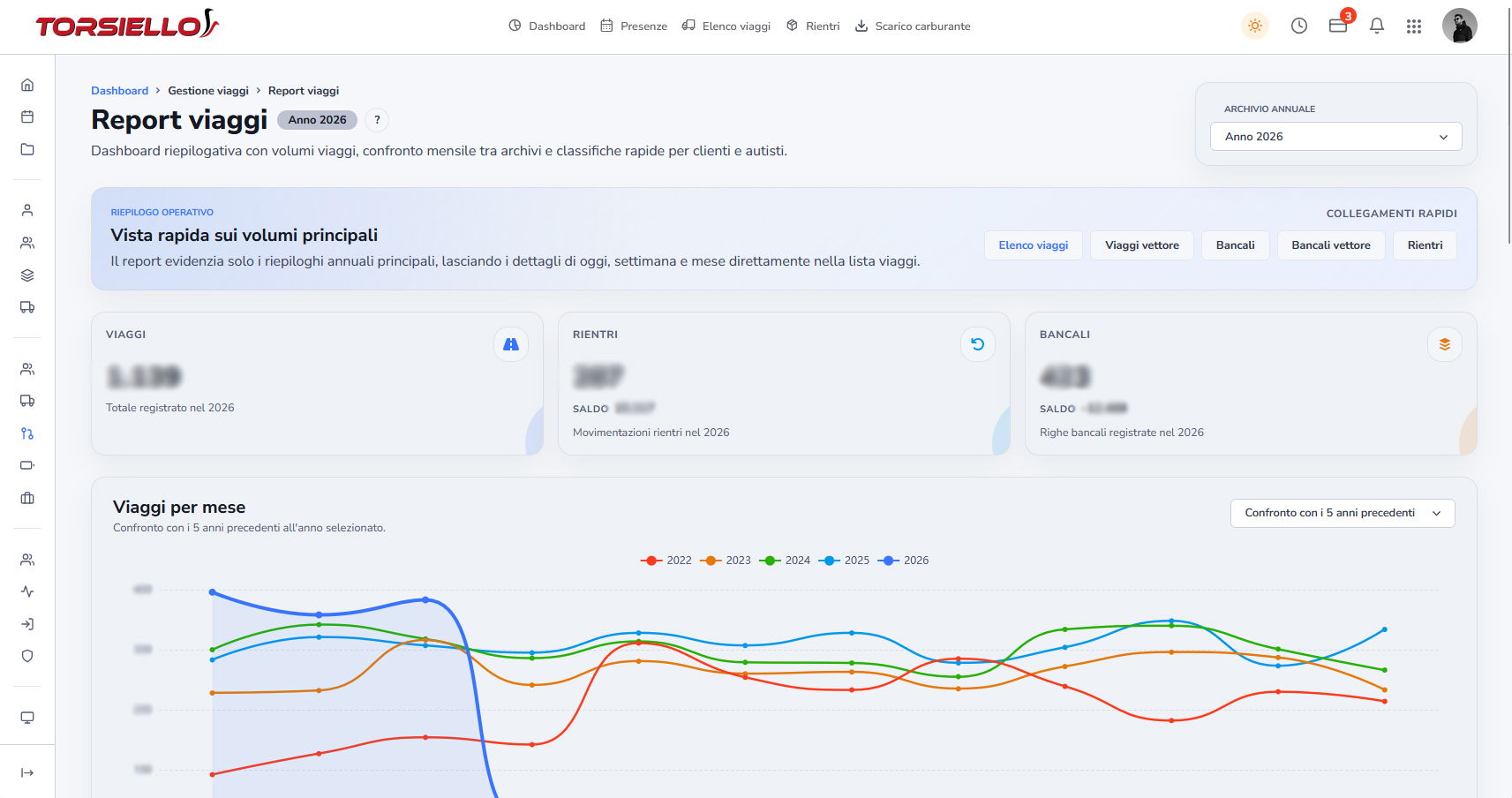
Task: Toggle the 2025 series in the chart legend
Action: pyautogui.click(x=844, y=561)
